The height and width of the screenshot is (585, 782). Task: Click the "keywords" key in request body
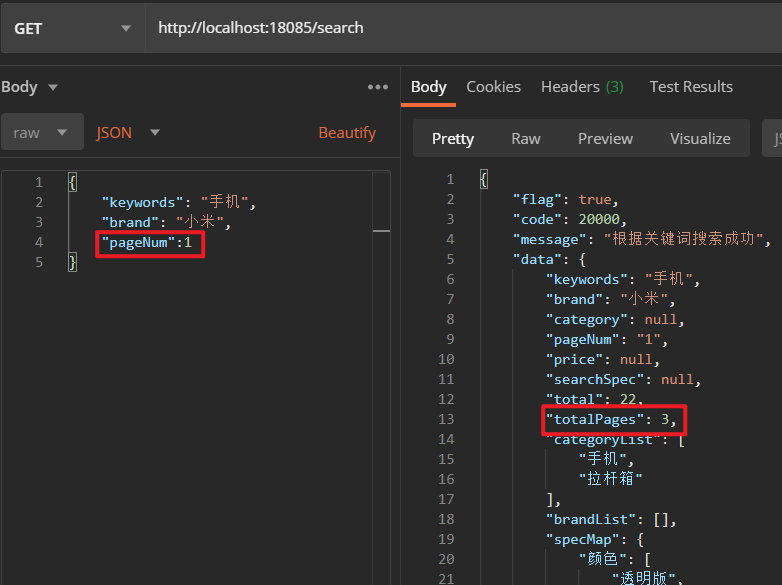(x=142, y=202)
